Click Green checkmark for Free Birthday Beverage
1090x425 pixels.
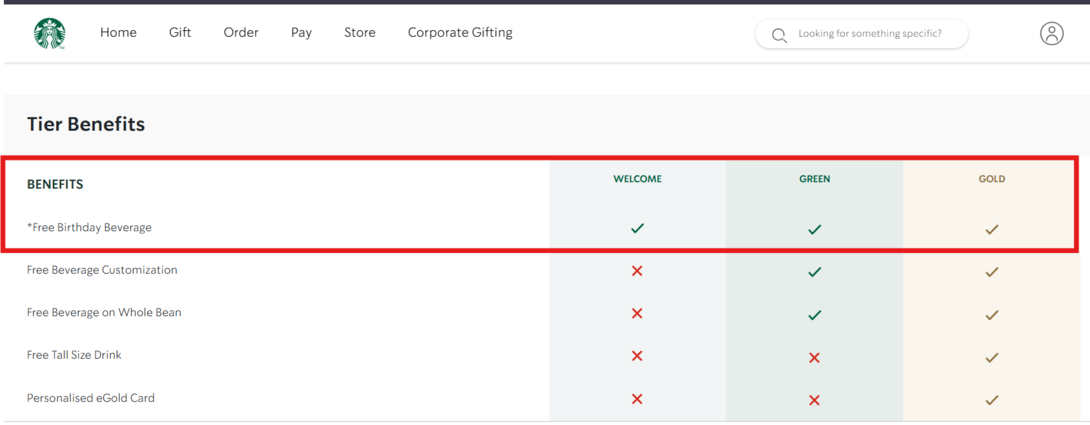[815, 229]
